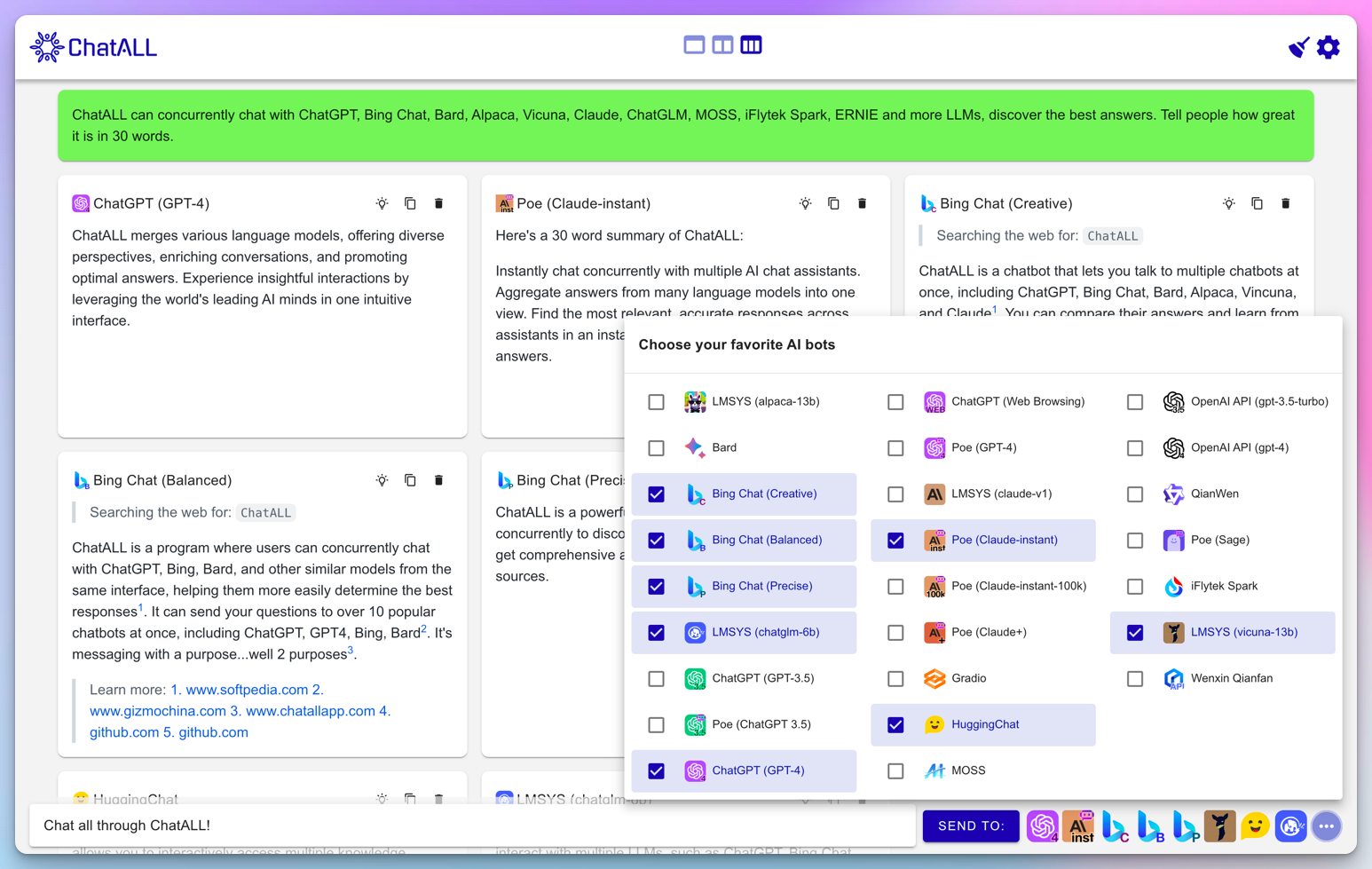Screen dimensions: 1372x869
Task: Enable the MOSS checkbox
Action: pyautogui.click(x=895, y=771)
